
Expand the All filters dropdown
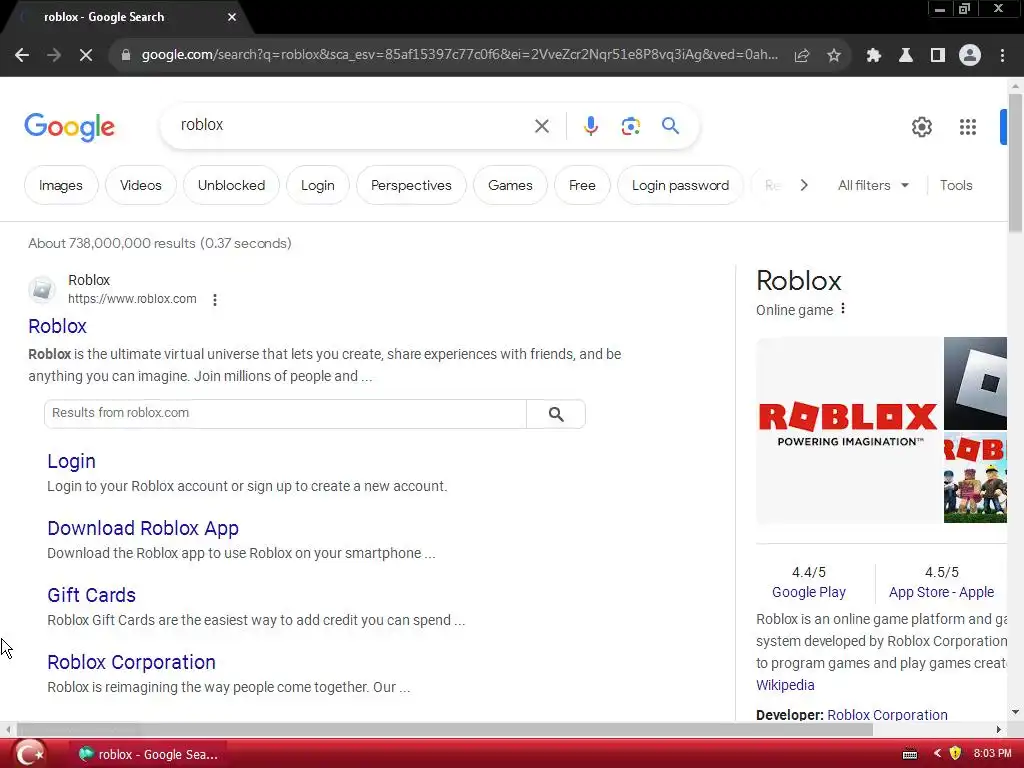(873, 185)
